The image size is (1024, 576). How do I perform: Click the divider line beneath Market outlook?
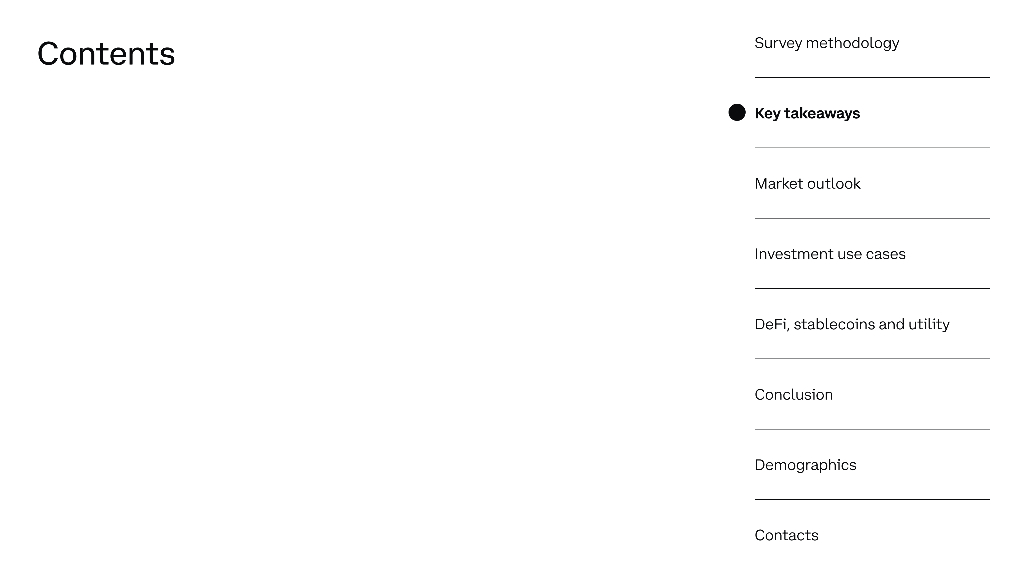click(x=872, y=218)
